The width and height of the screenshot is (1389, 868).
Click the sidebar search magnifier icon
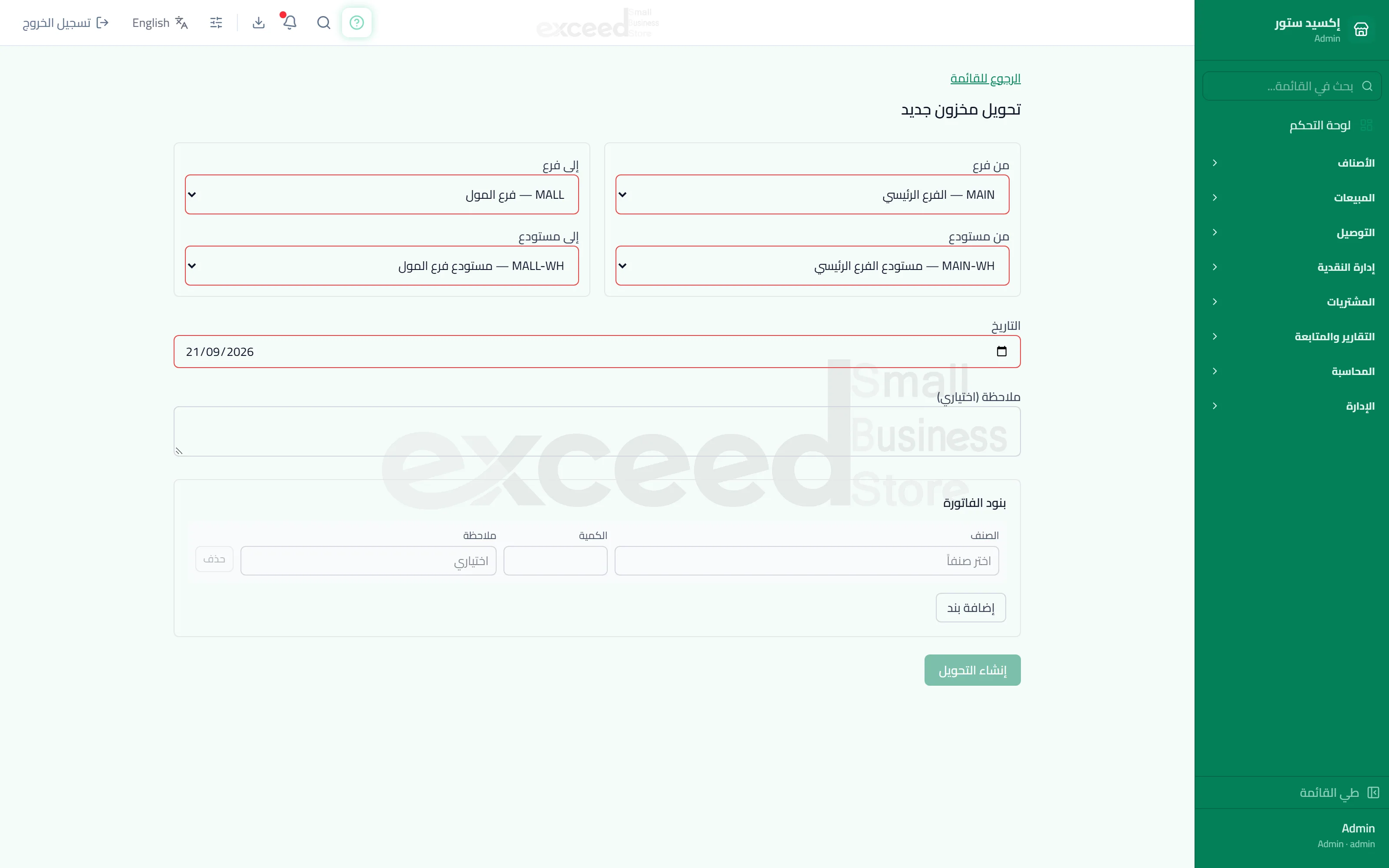click(x=1367, y=86)
